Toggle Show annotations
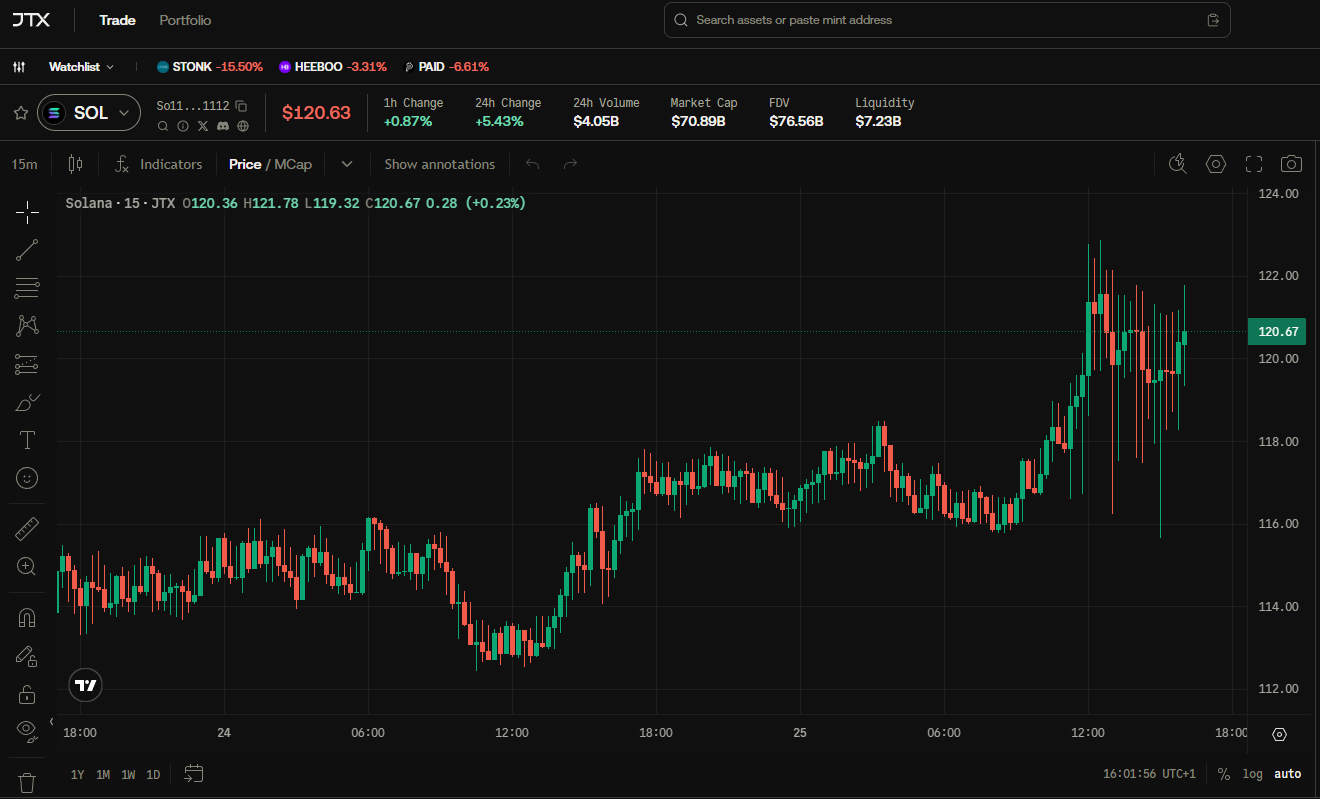Viewport: 1320px width, 799px height. [x=440, y=164]
